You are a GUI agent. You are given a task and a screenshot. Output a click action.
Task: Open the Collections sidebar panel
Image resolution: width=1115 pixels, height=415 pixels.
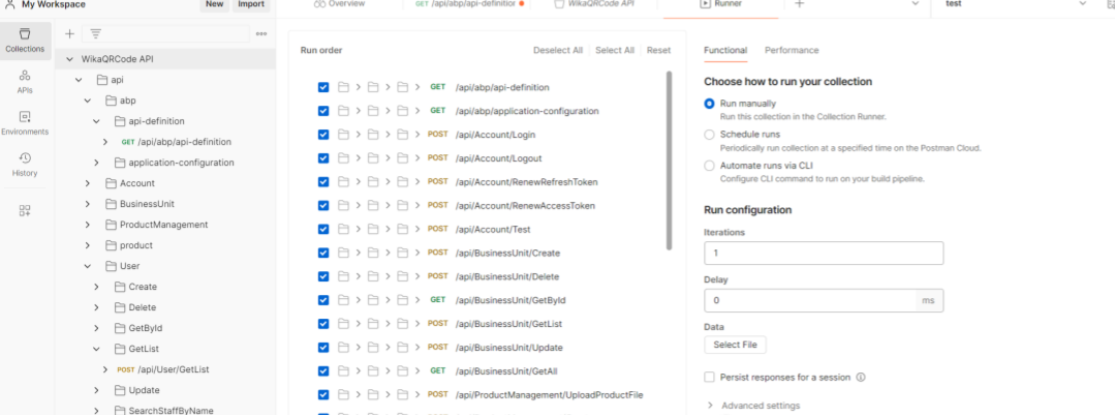(x=25, y=41)
